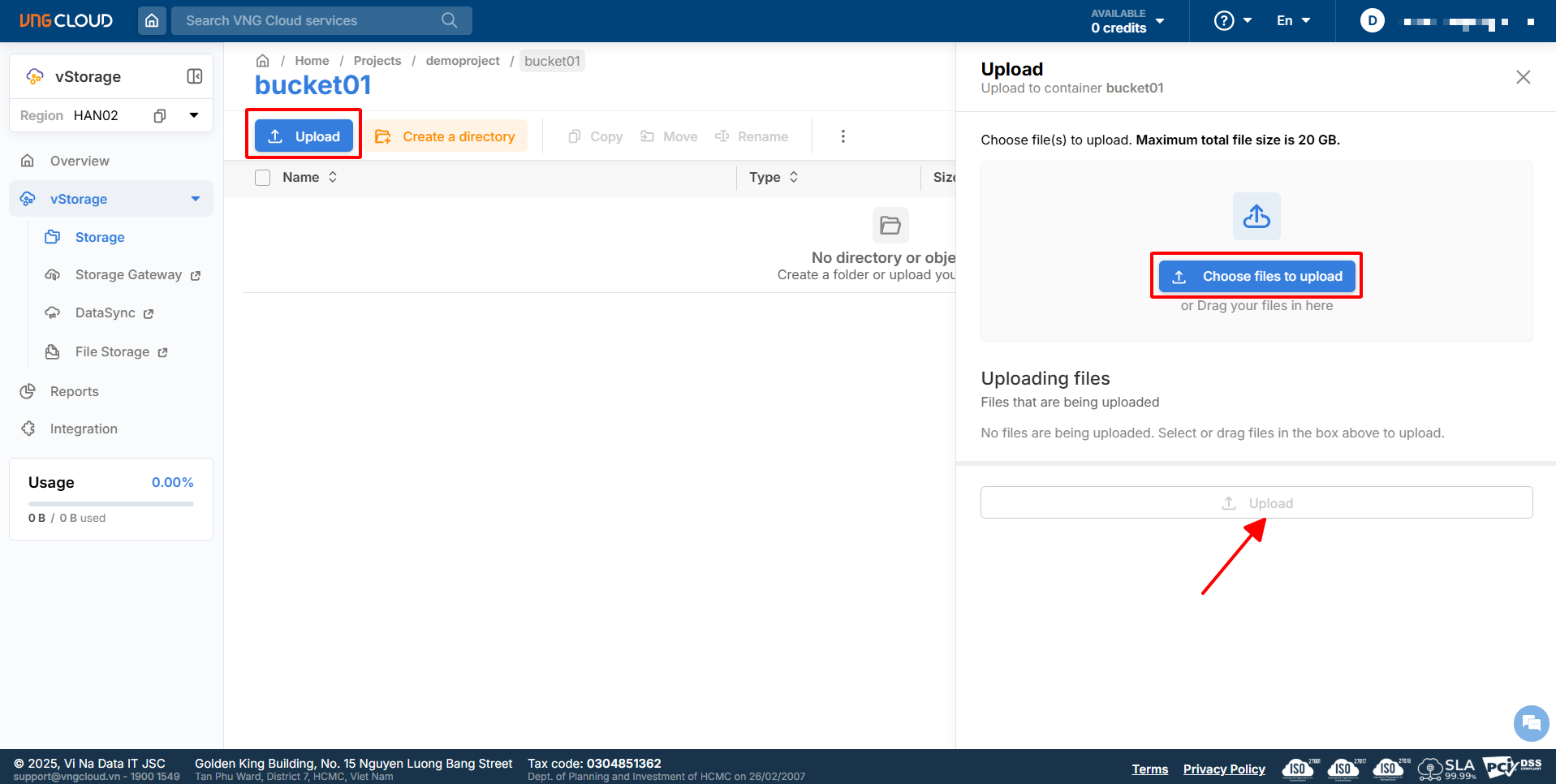Click the three-dot more actions icon

(843, 136)
